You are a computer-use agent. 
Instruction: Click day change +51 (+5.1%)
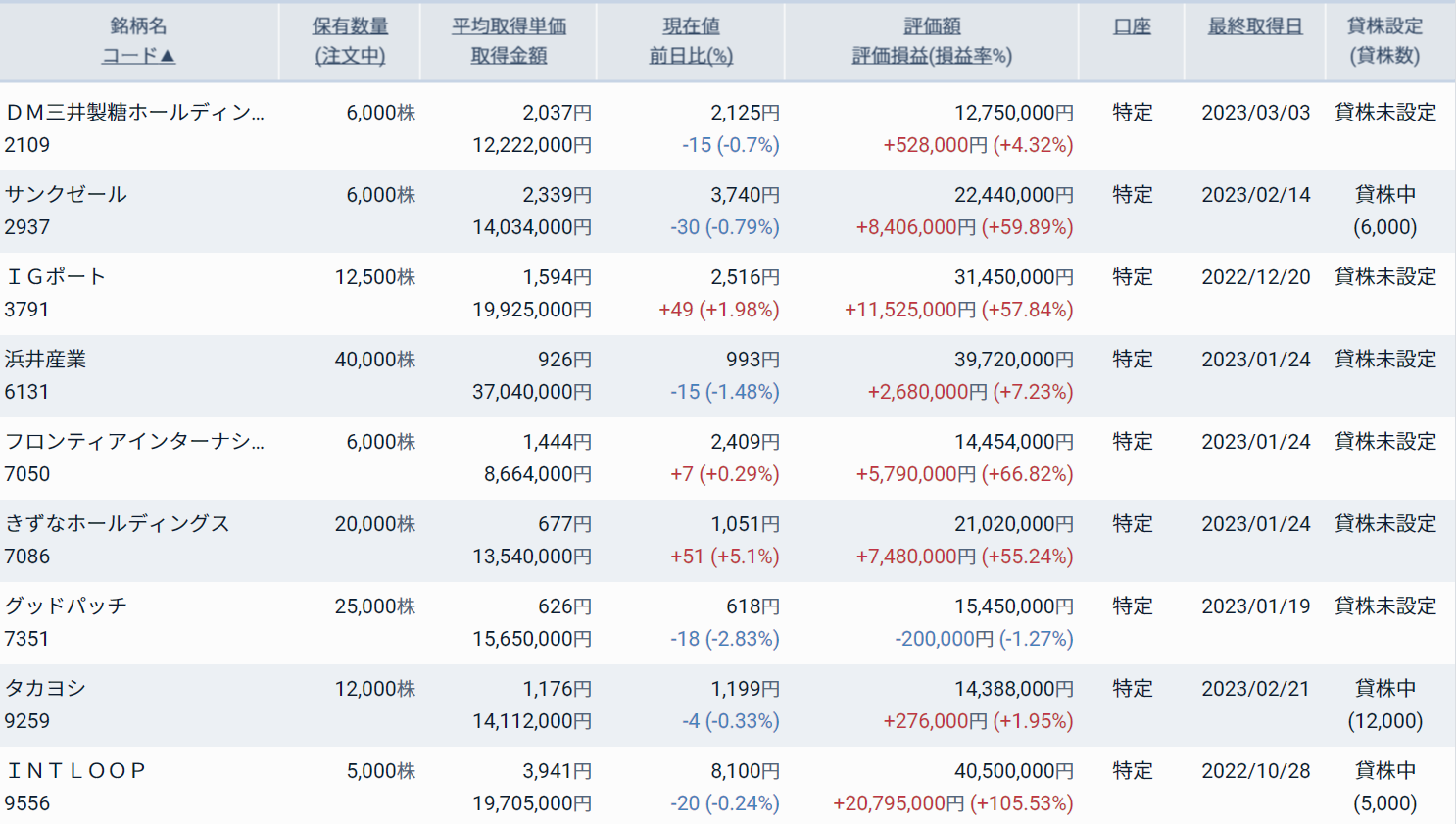click(725, 557)
